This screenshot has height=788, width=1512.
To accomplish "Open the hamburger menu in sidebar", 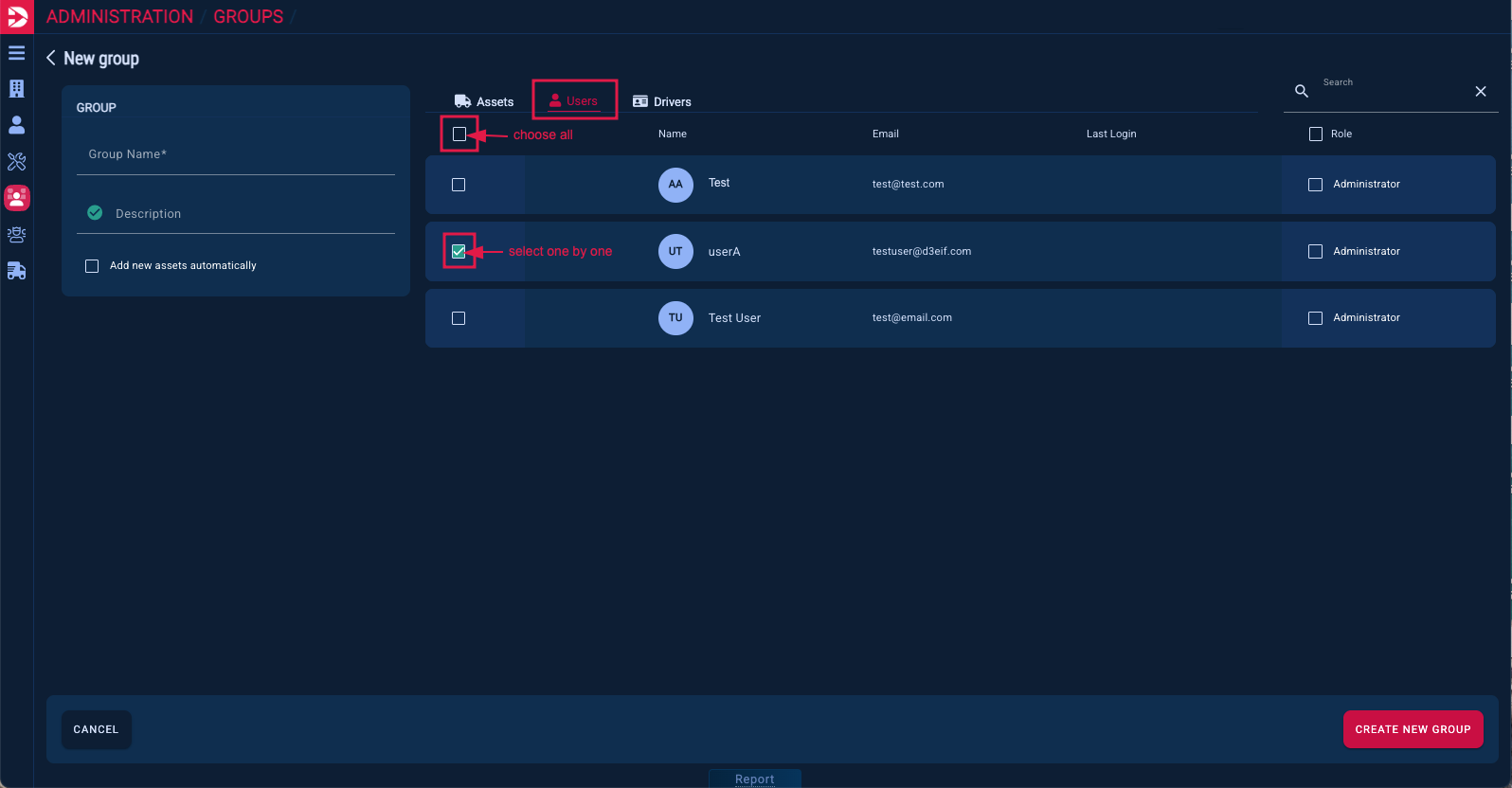I will tap(16, 53).
